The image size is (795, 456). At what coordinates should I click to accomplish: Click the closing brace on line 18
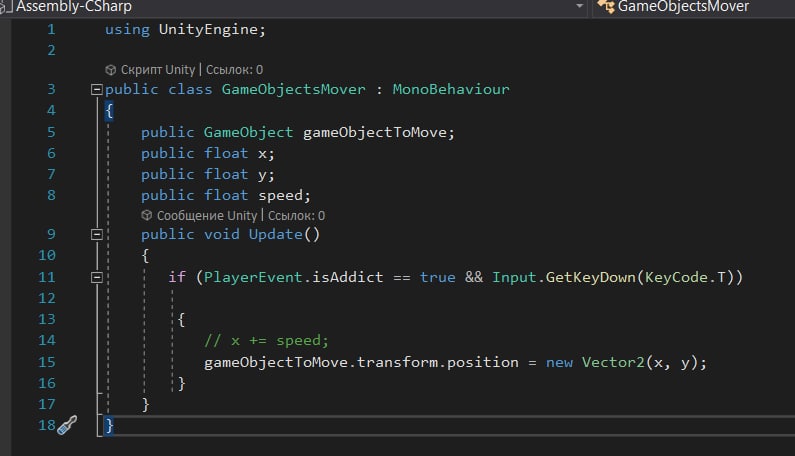(x=109, y=425)
